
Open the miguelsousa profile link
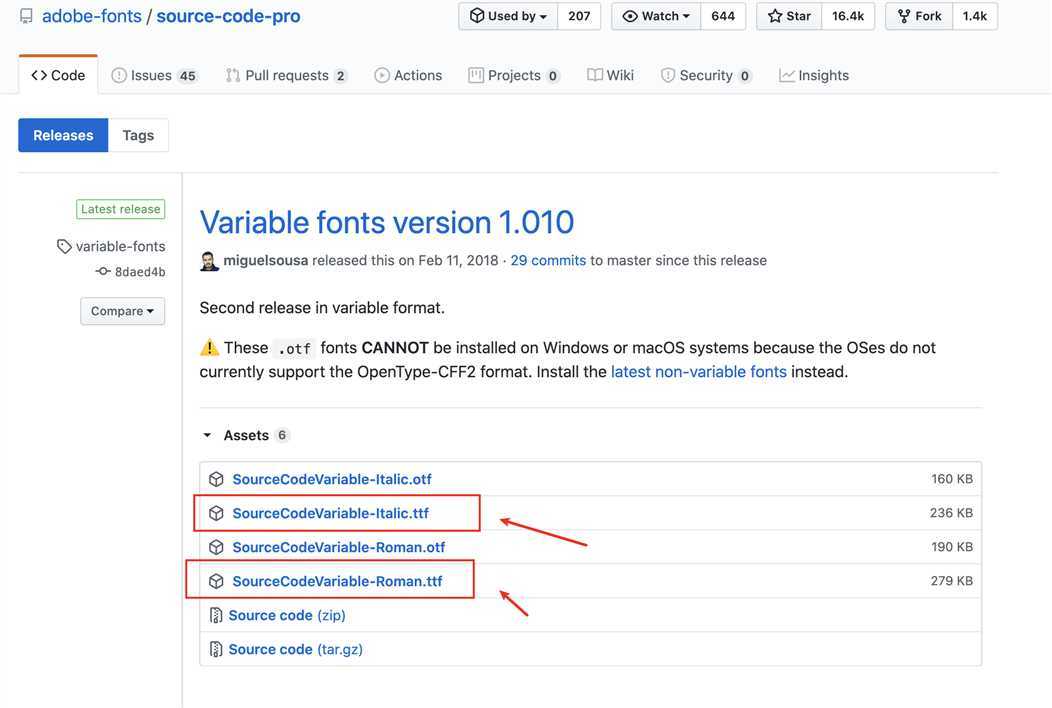266,260
